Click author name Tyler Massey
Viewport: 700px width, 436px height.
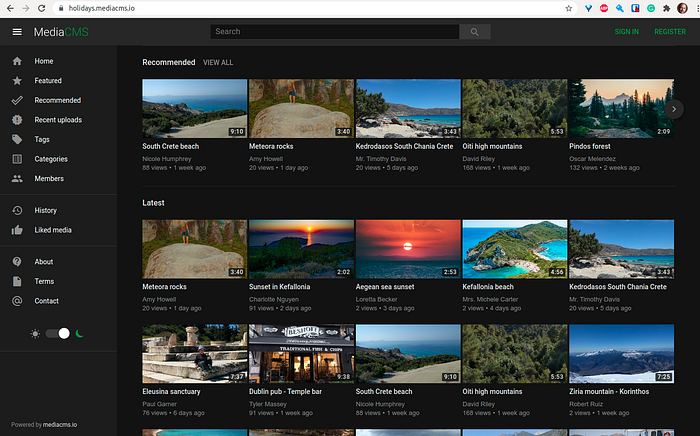[268, 404]
